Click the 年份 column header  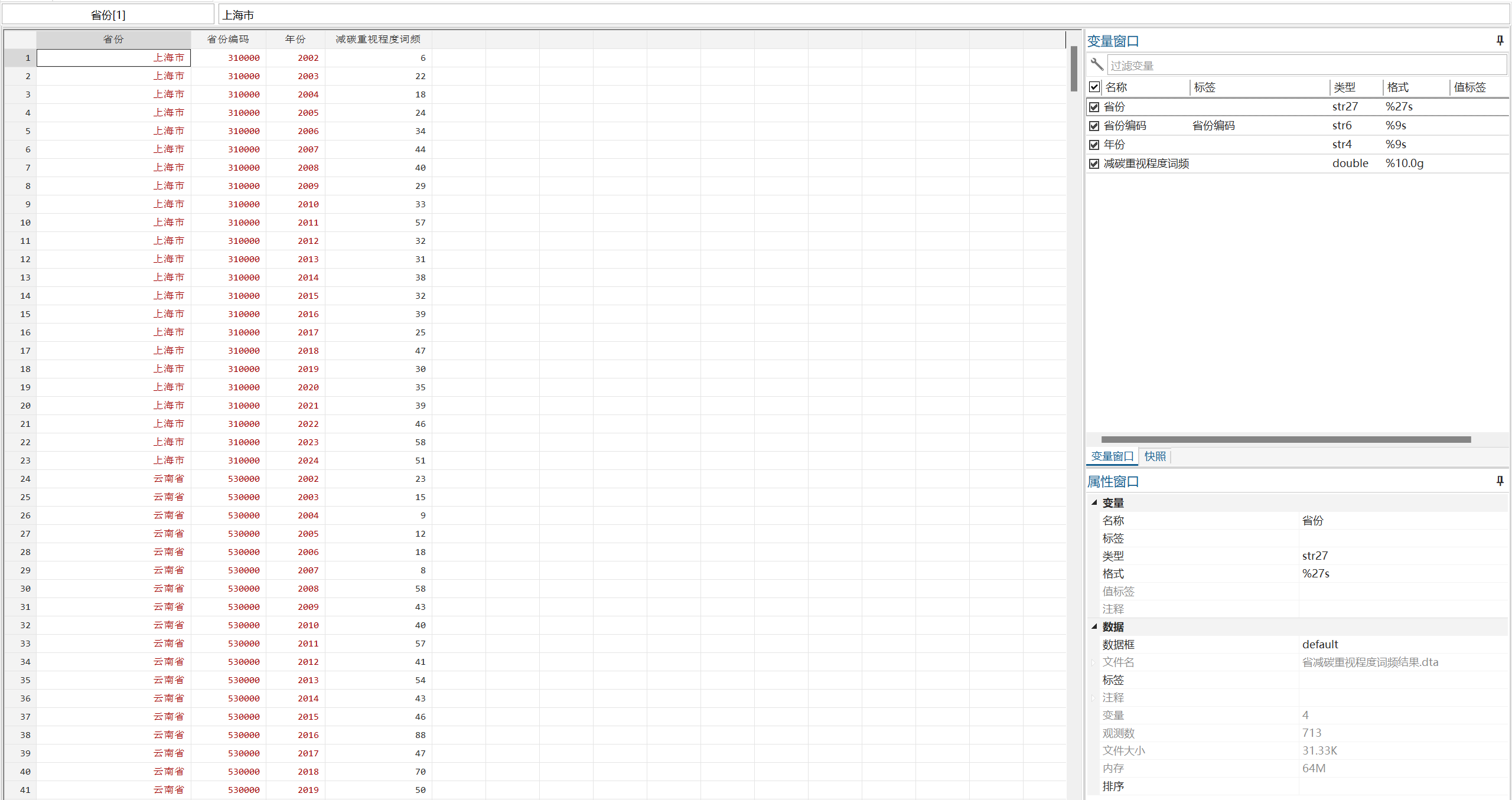(295, 39)
